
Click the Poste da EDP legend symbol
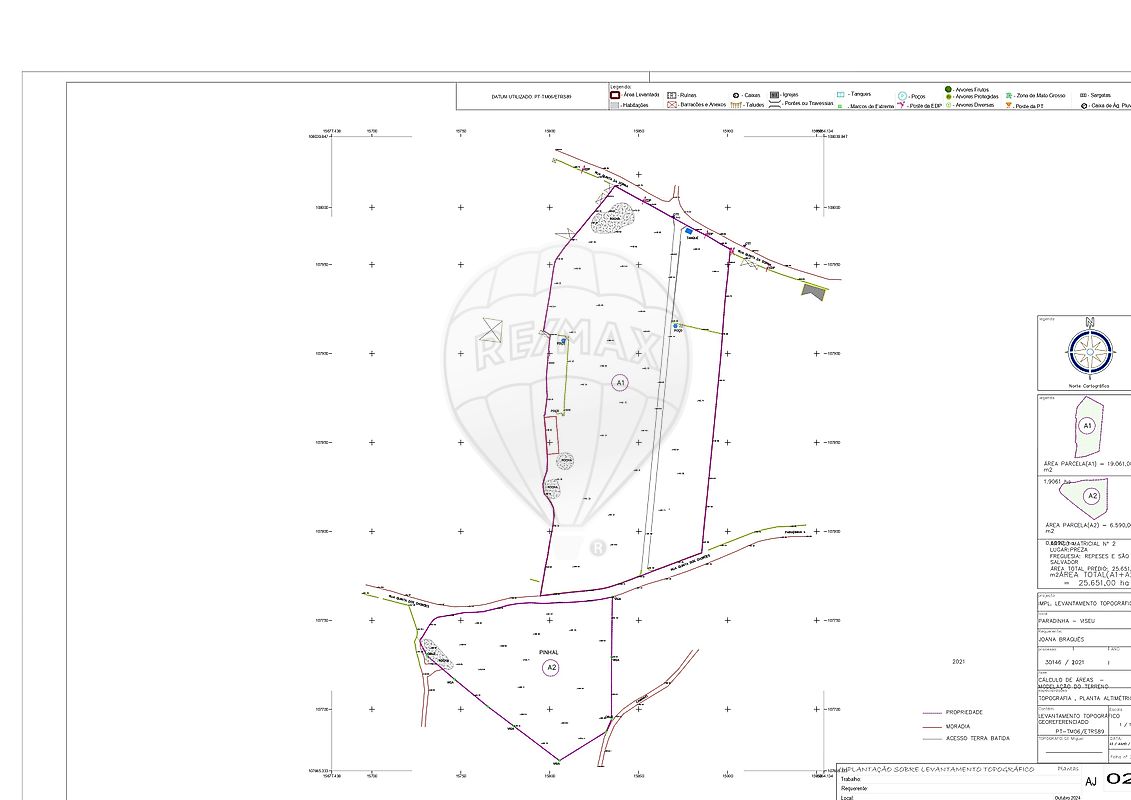click(902, 105)
